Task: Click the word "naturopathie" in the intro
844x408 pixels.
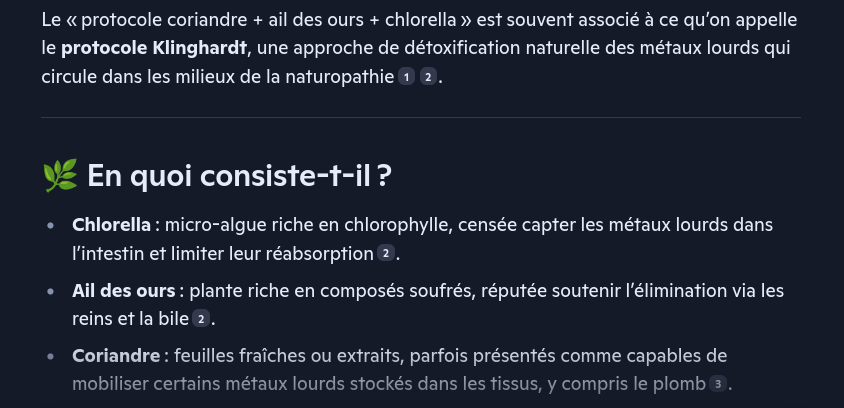Action: [x=340, y=78]
